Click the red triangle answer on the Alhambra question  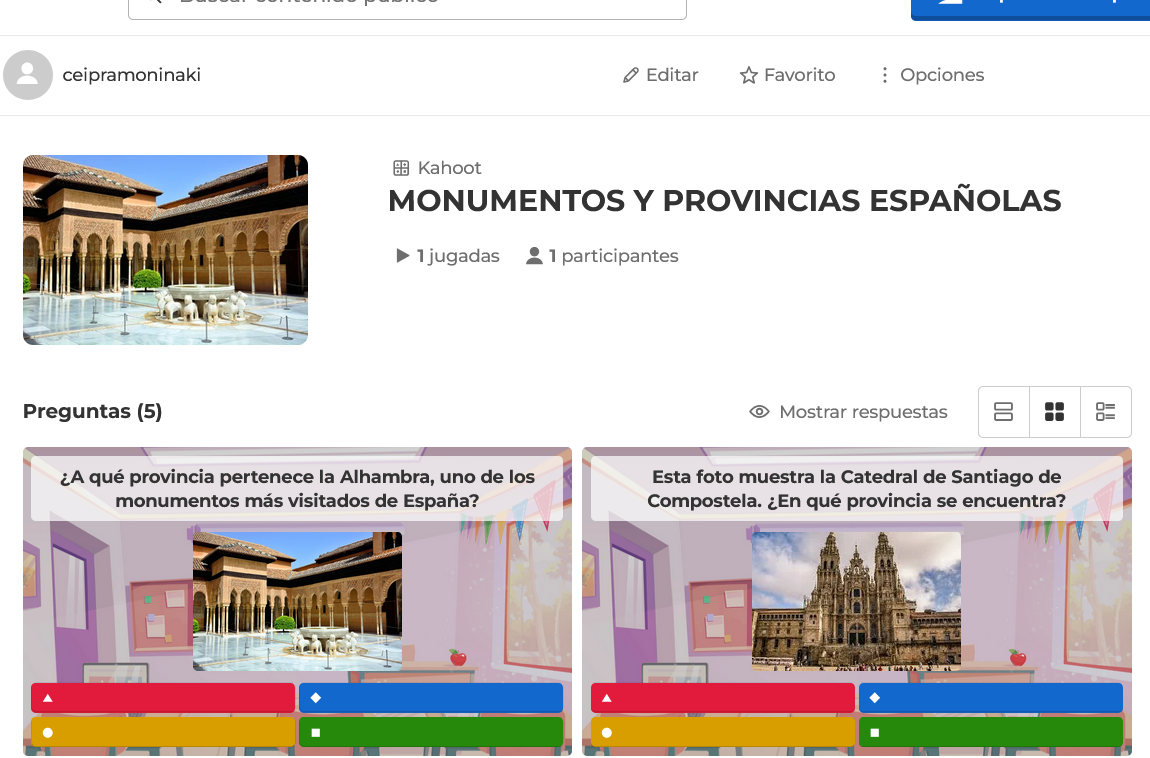(x=162, y=697)
